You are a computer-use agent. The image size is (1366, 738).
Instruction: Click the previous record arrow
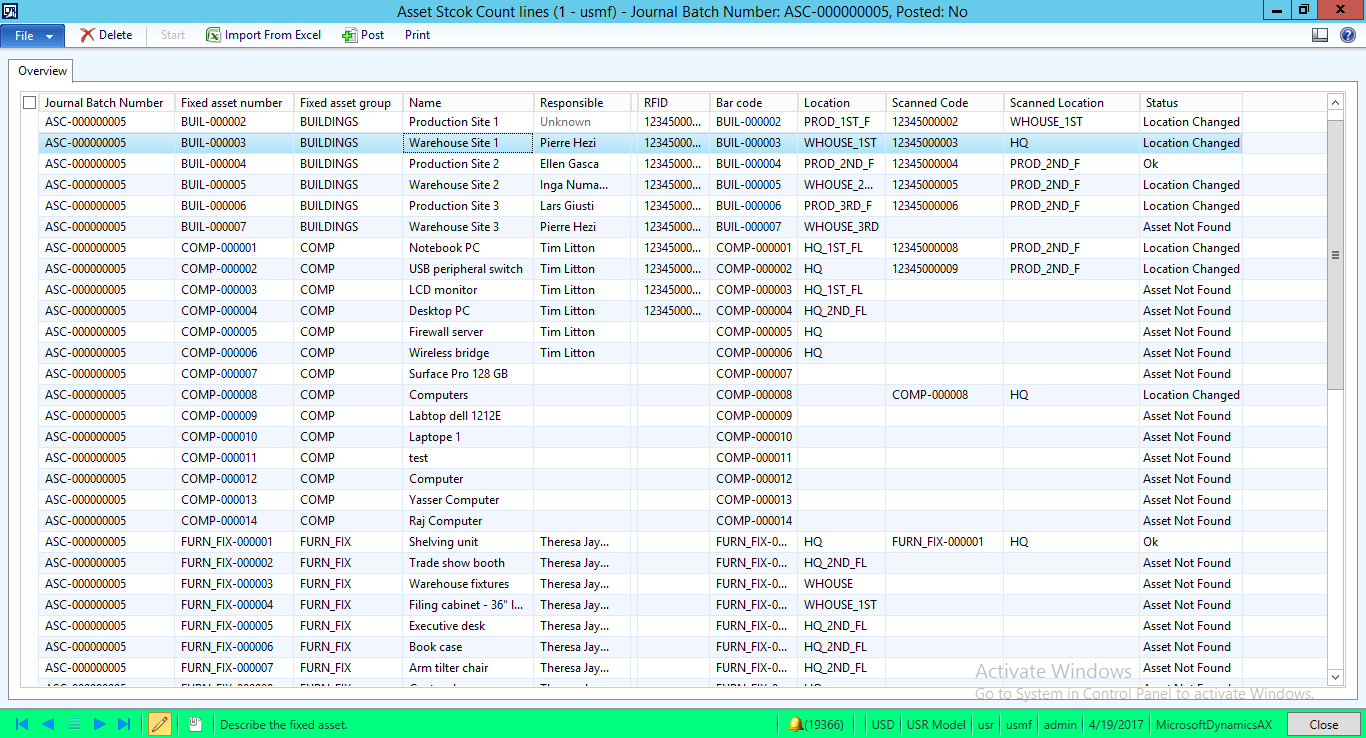click(x=48, y=724)
